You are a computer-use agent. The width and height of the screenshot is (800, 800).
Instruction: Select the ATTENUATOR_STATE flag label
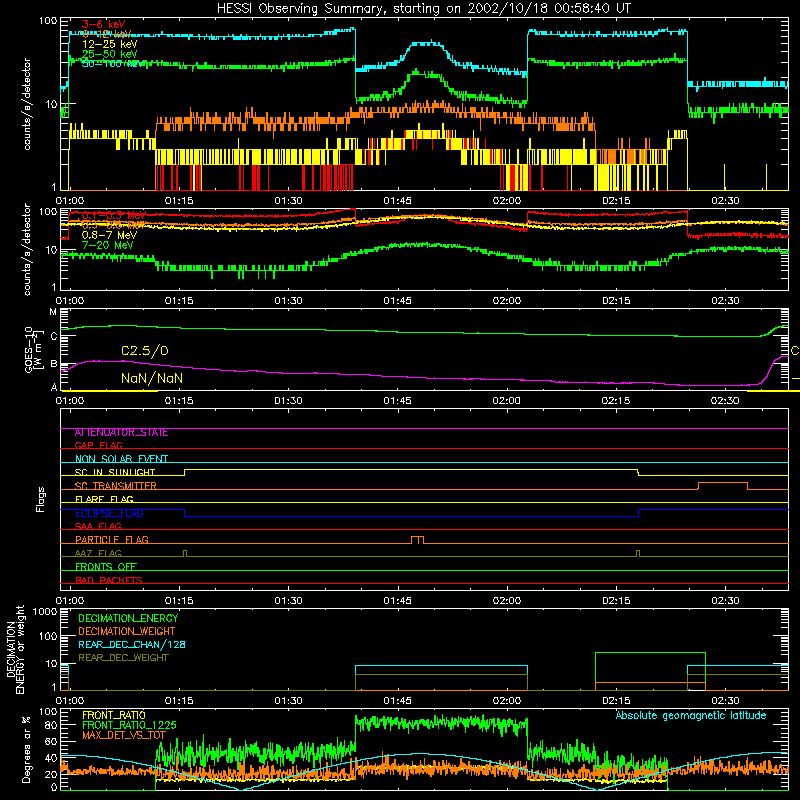click(121, 433)
